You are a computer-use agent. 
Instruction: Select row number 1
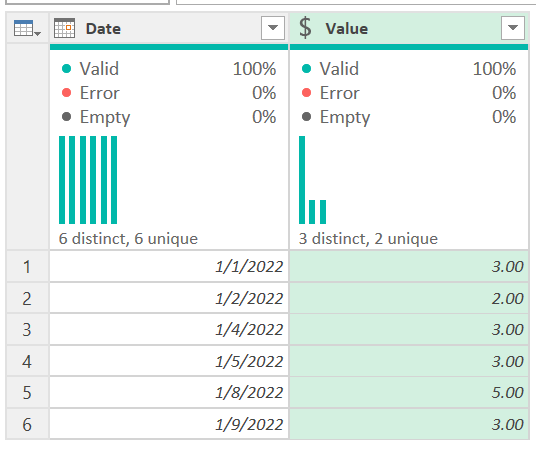coord(27,266)
